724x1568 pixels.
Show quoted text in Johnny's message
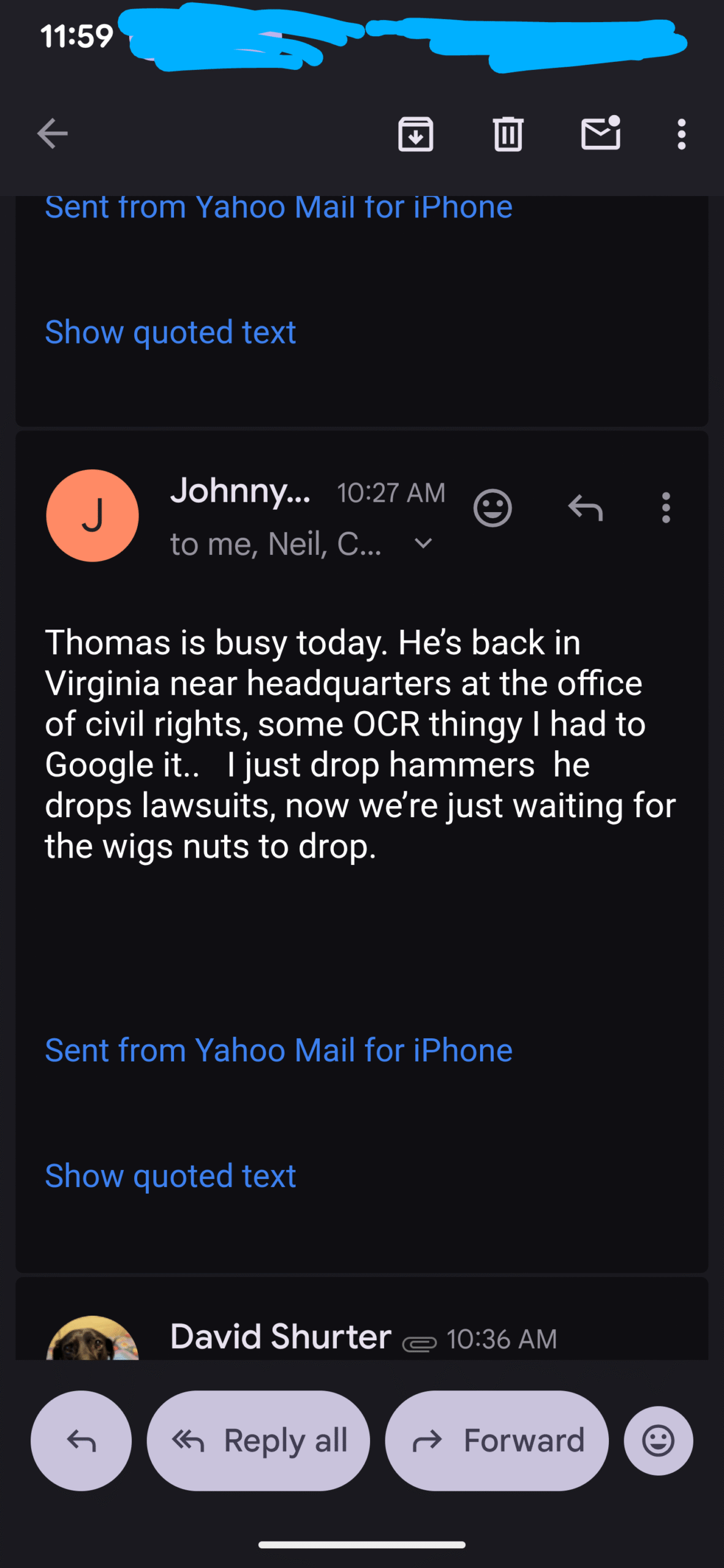click(170, 1175)
